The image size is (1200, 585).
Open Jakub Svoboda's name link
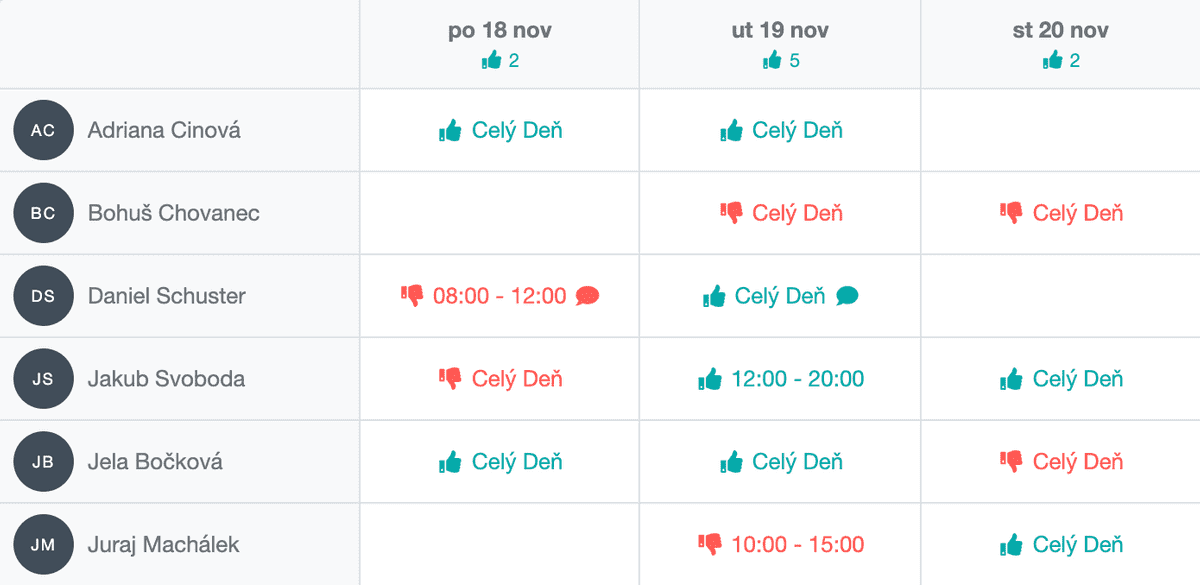166,379
